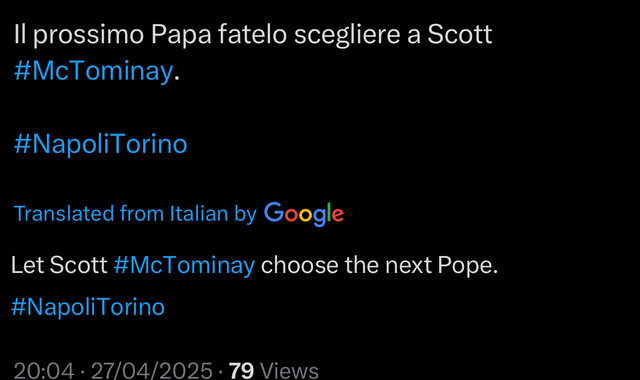Open the #NapoliTorino hashtag in original Italian post
The height and width of the screenshot is (380, 640).
(100, 144)
